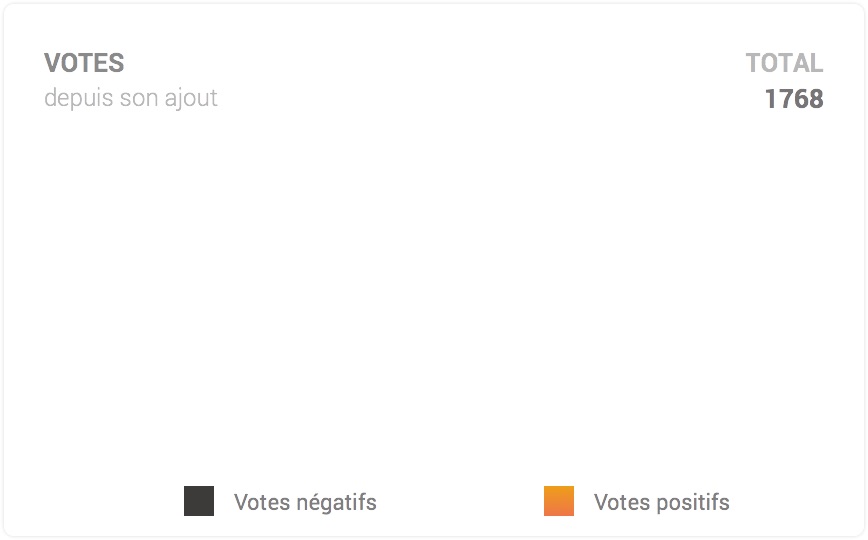Viewport: 868px width, 540px height.
Task: Hide positive votes using the orange gradient swatch
Action: 559,501
